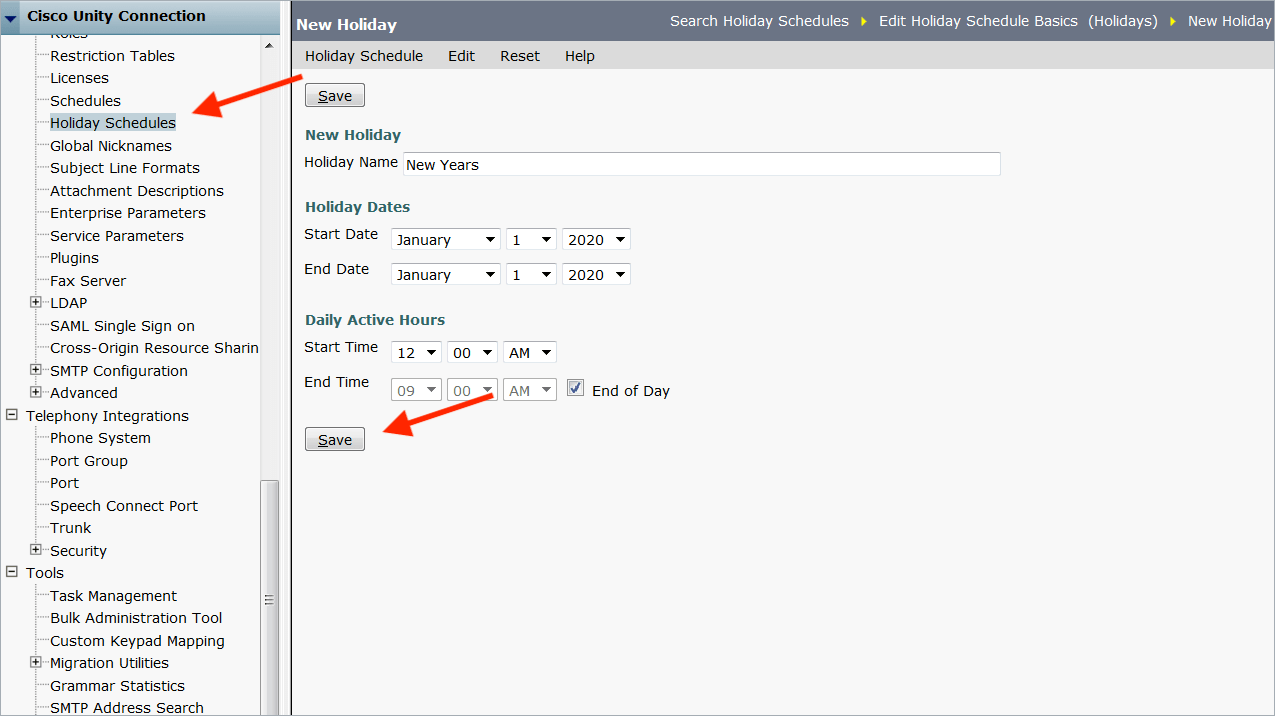Open the End Date year dropdown
This screenshot has width=1275, height=716.
tap(596, 275)
